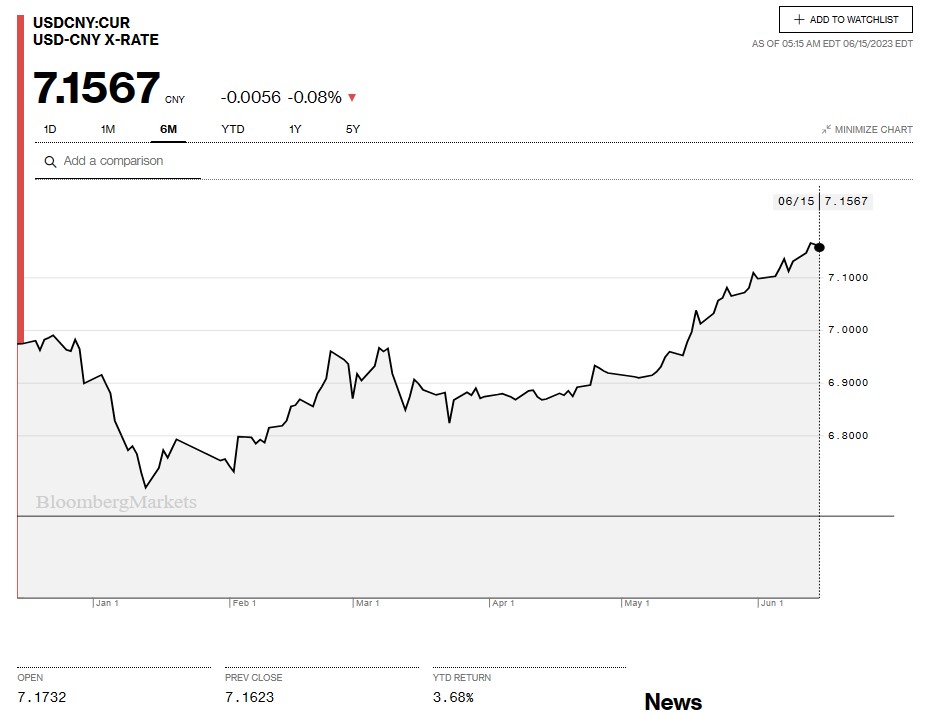This screenshot has width=929, height=714.
Task: Click the Minimize Chart text link
Action: pyautogui.click(x=873, y=130)
